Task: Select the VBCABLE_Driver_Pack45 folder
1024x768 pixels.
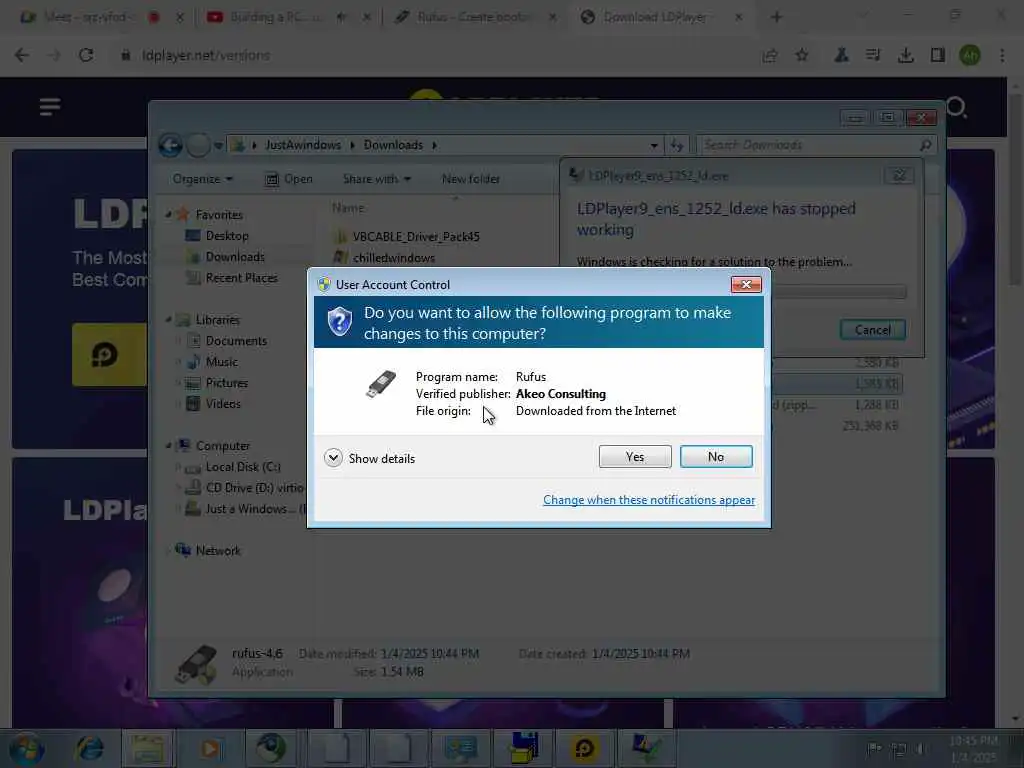Action: click(416, 236)
